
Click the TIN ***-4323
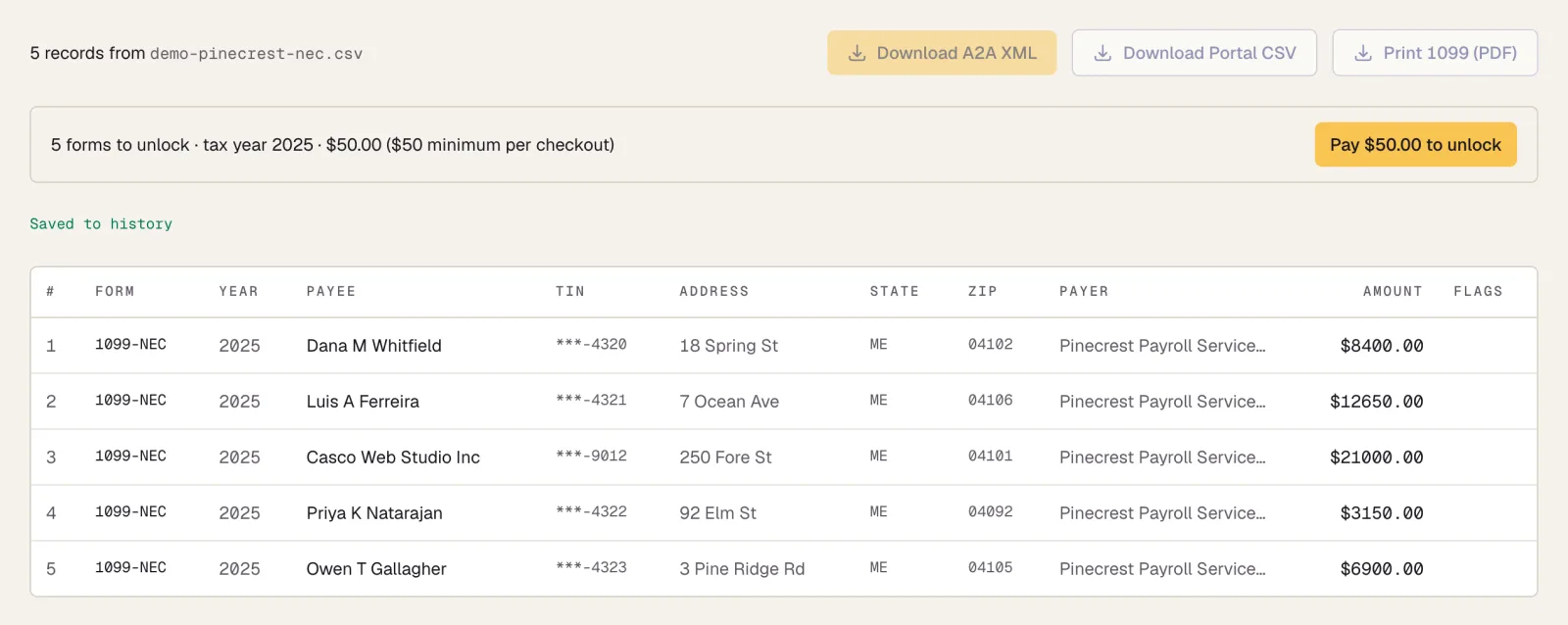[591, 568]
